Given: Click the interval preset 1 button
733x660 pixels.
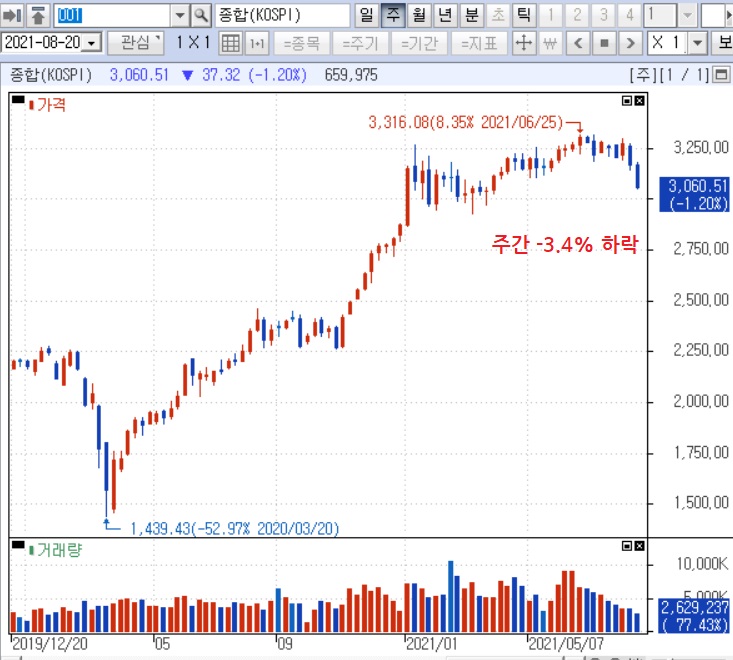Looking at the screenshot, I should point(551,15).
